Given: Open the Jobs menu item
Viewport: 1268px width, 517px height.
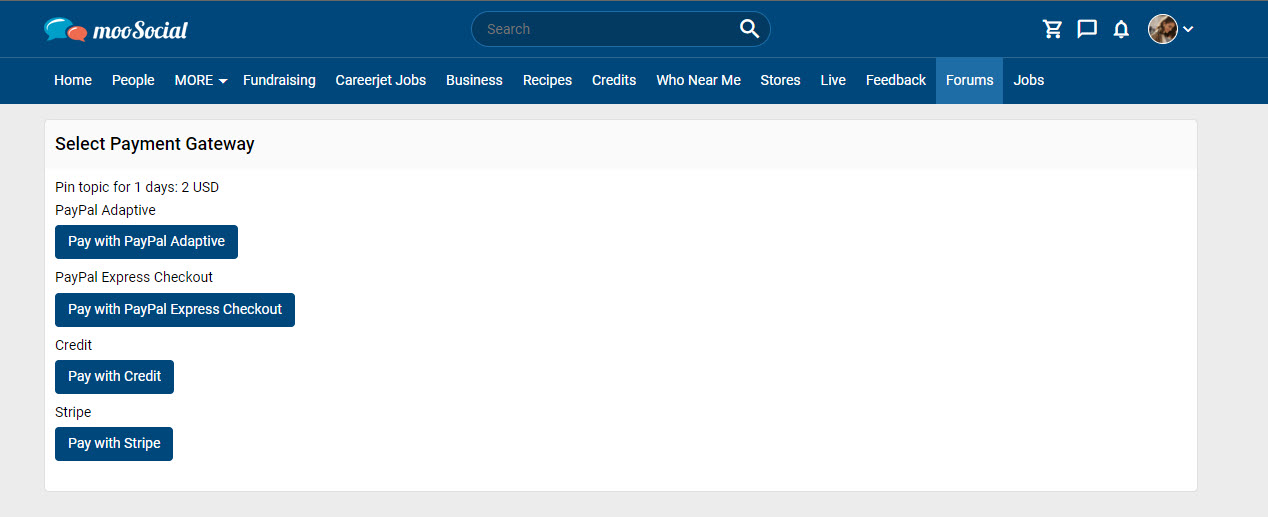Looking at the screenshot, I should pyautogui.click(x=1028, y=80).
